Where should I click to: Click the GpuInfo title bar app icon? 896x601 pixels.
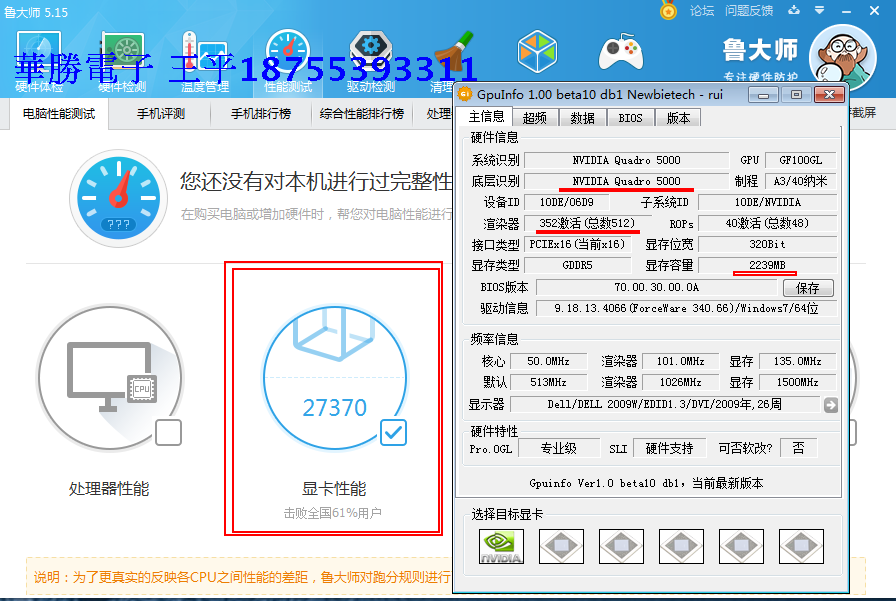pos(466,94)
